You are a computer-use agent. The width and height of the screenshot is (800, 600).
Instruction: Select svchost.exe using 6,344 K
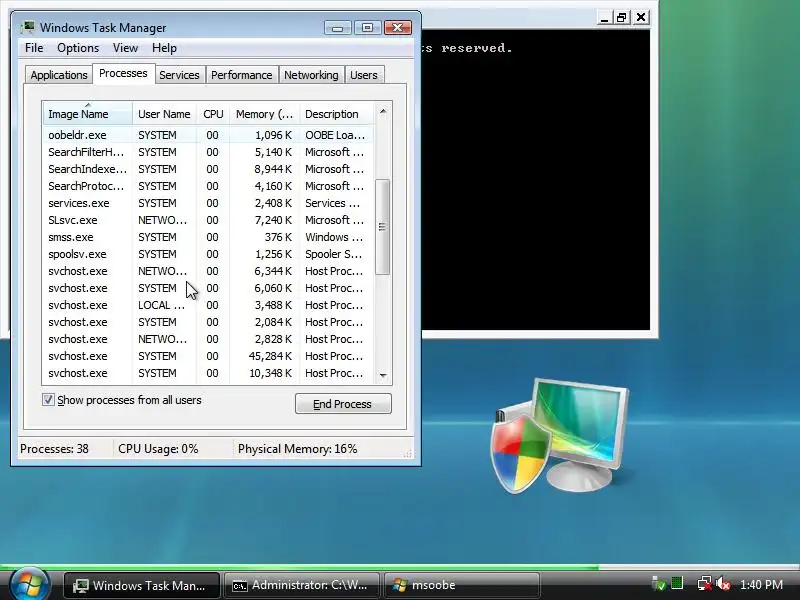(x=208, y=271)
